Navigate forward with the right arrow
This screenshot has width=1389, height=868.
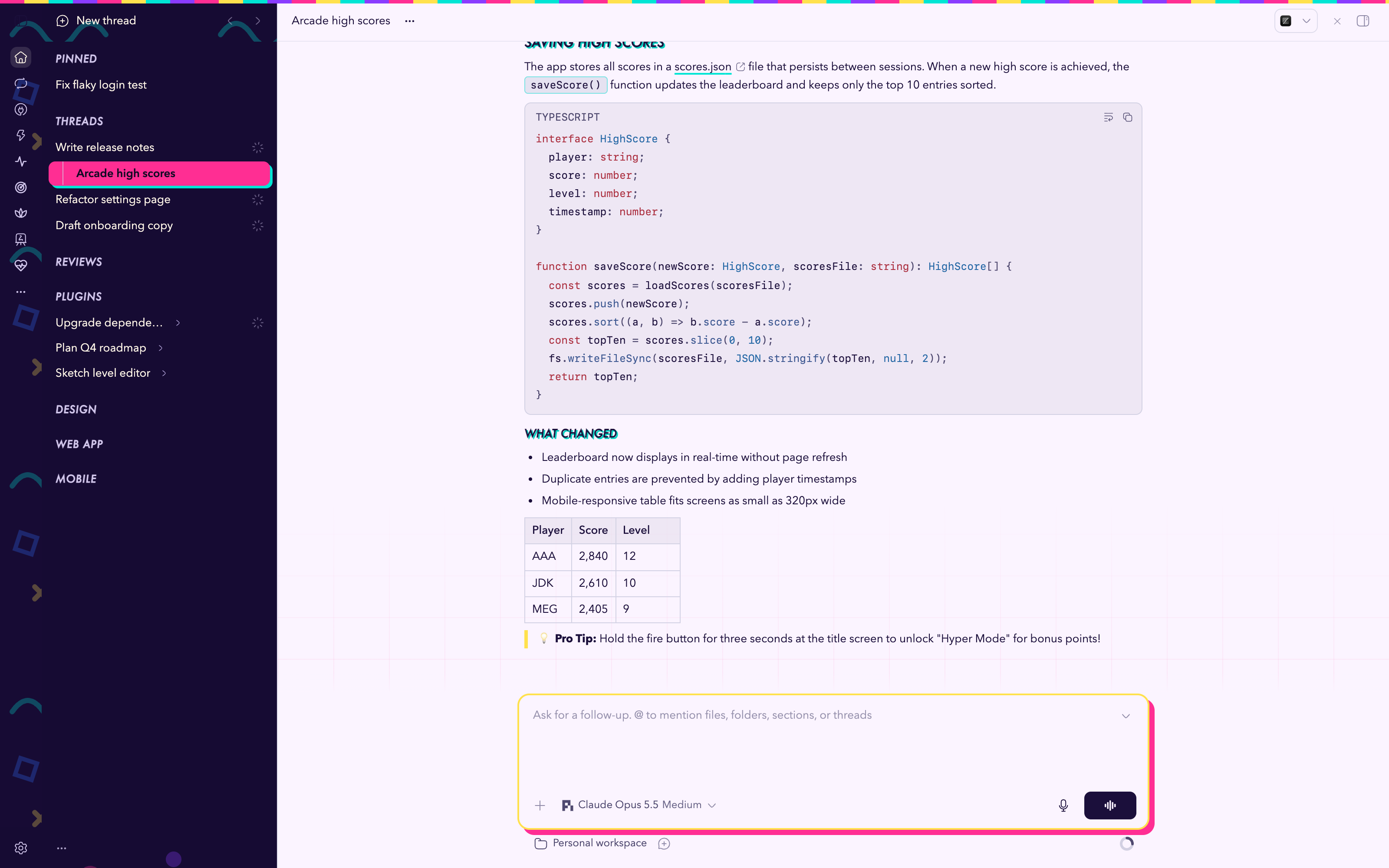(258, 21)
